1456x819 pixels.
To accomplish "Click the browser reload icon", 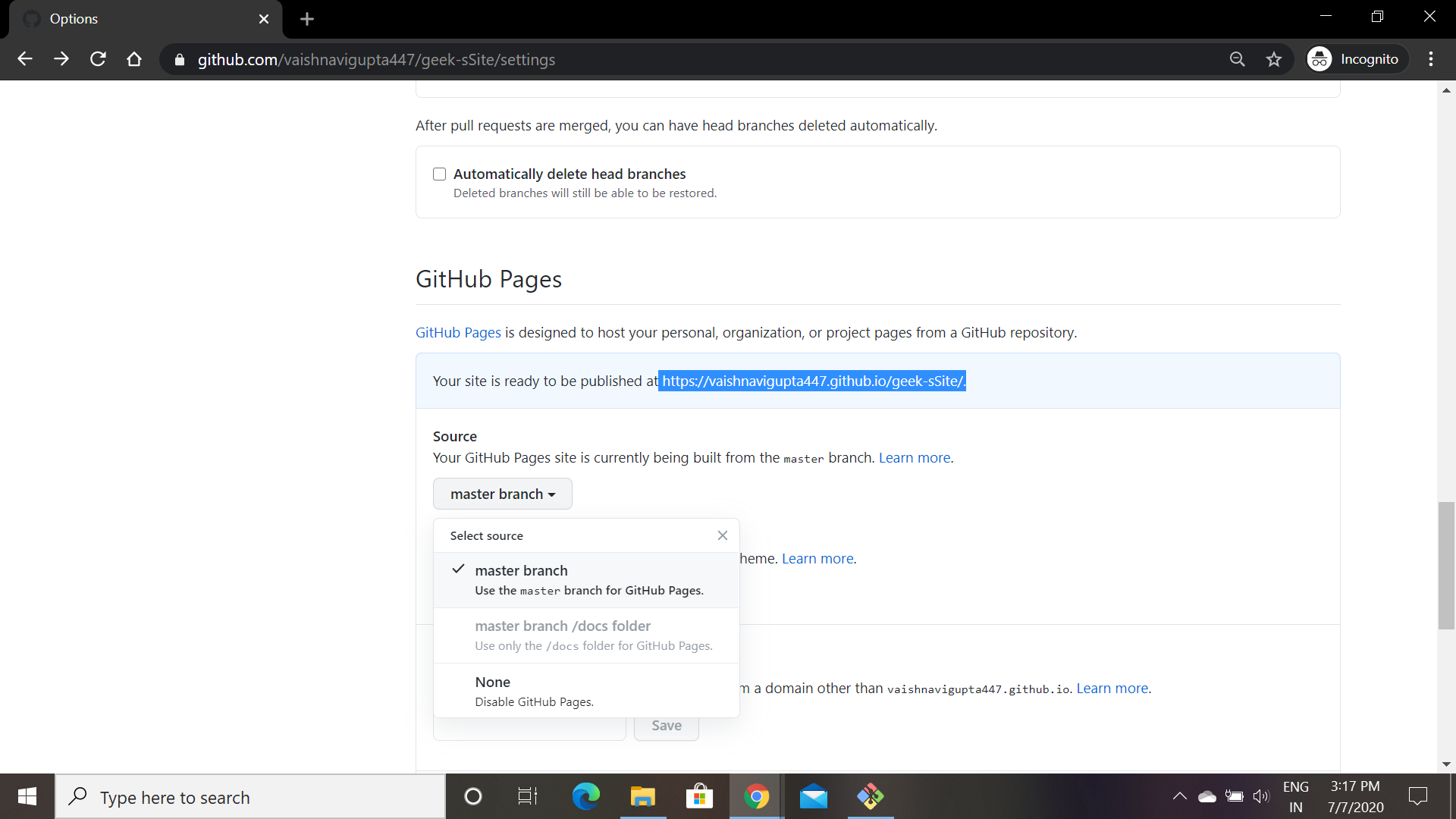I will tap(98, 59).
